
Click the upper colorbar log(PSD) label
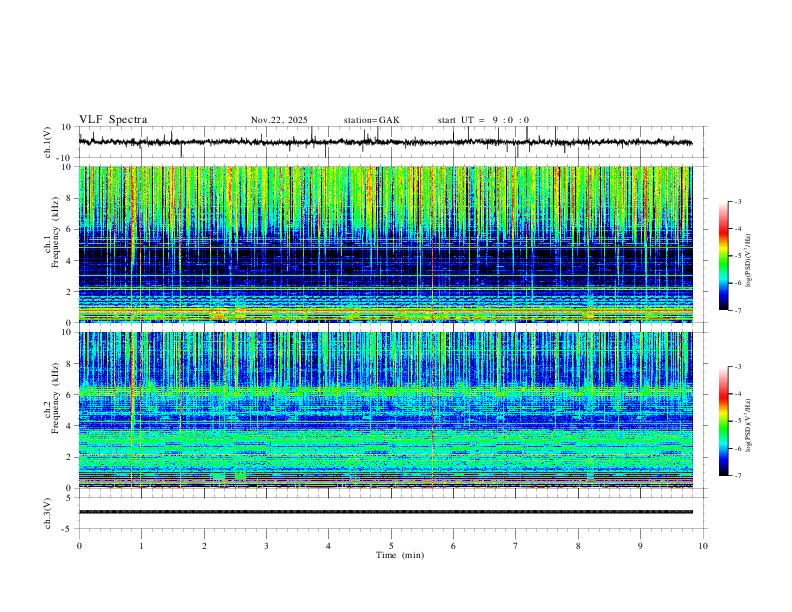(749, 260)
